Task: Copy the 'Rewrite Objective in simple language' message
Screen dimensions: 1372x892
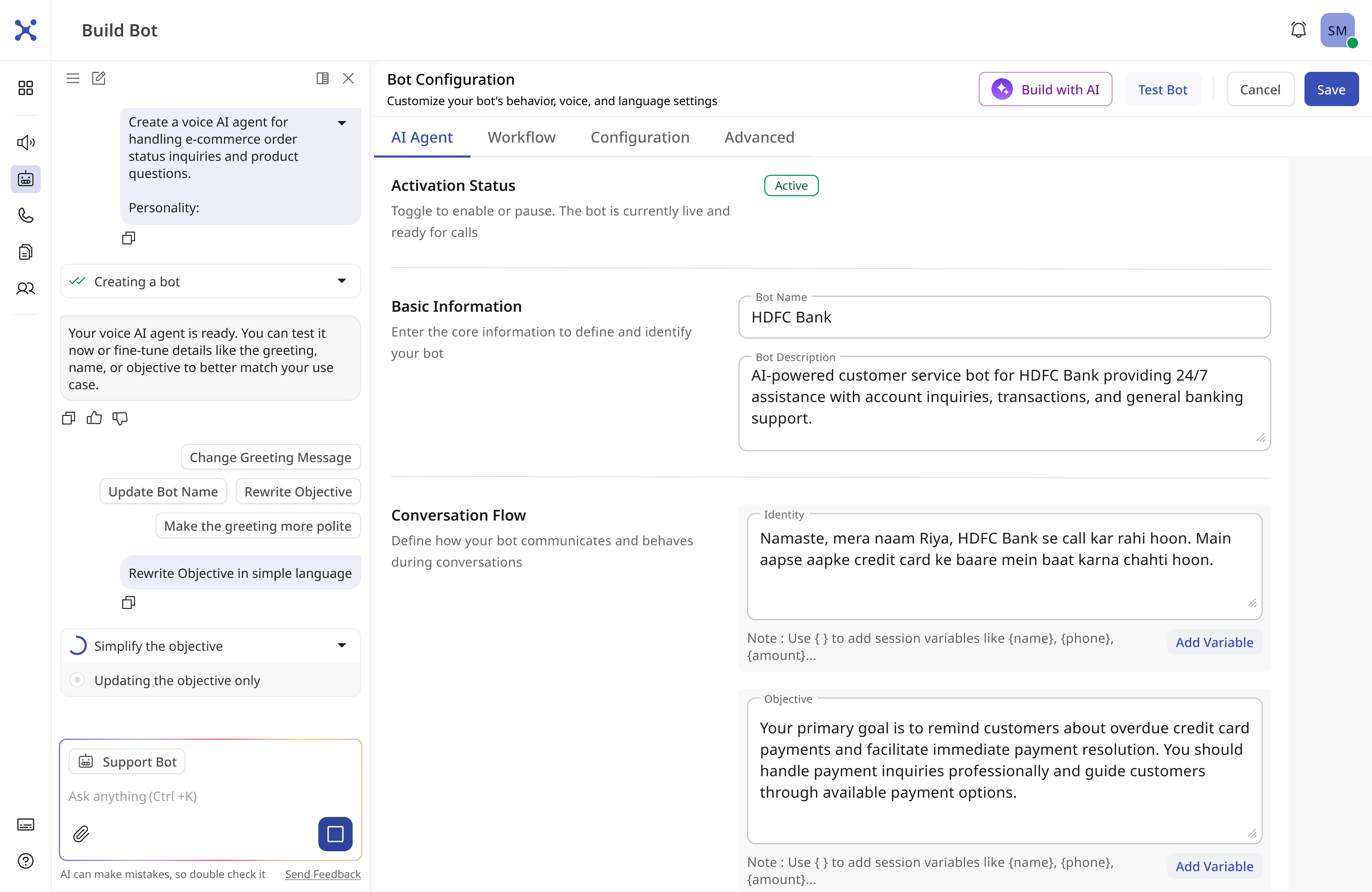Action: coord(129,603)
